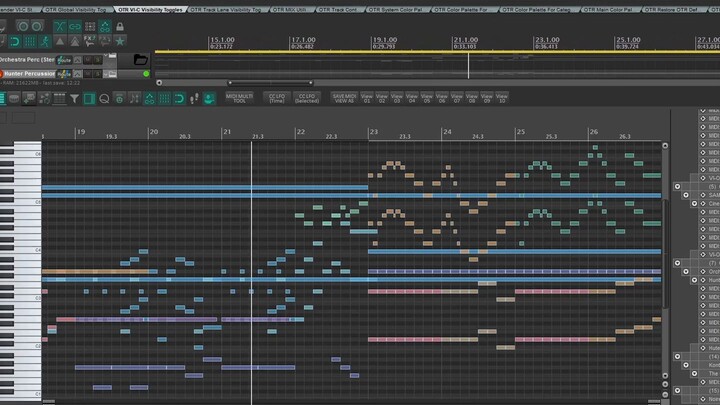Switch to the OTR System Color Pal tab
This screenshot has height=405, width=720.
(395, 9)
